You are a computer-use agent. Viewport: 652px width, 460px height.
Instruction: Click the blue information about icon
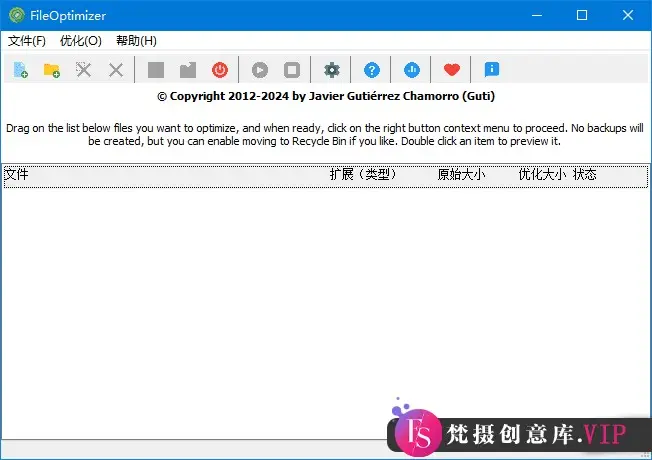pyautogui.click(x=491, y=69)
